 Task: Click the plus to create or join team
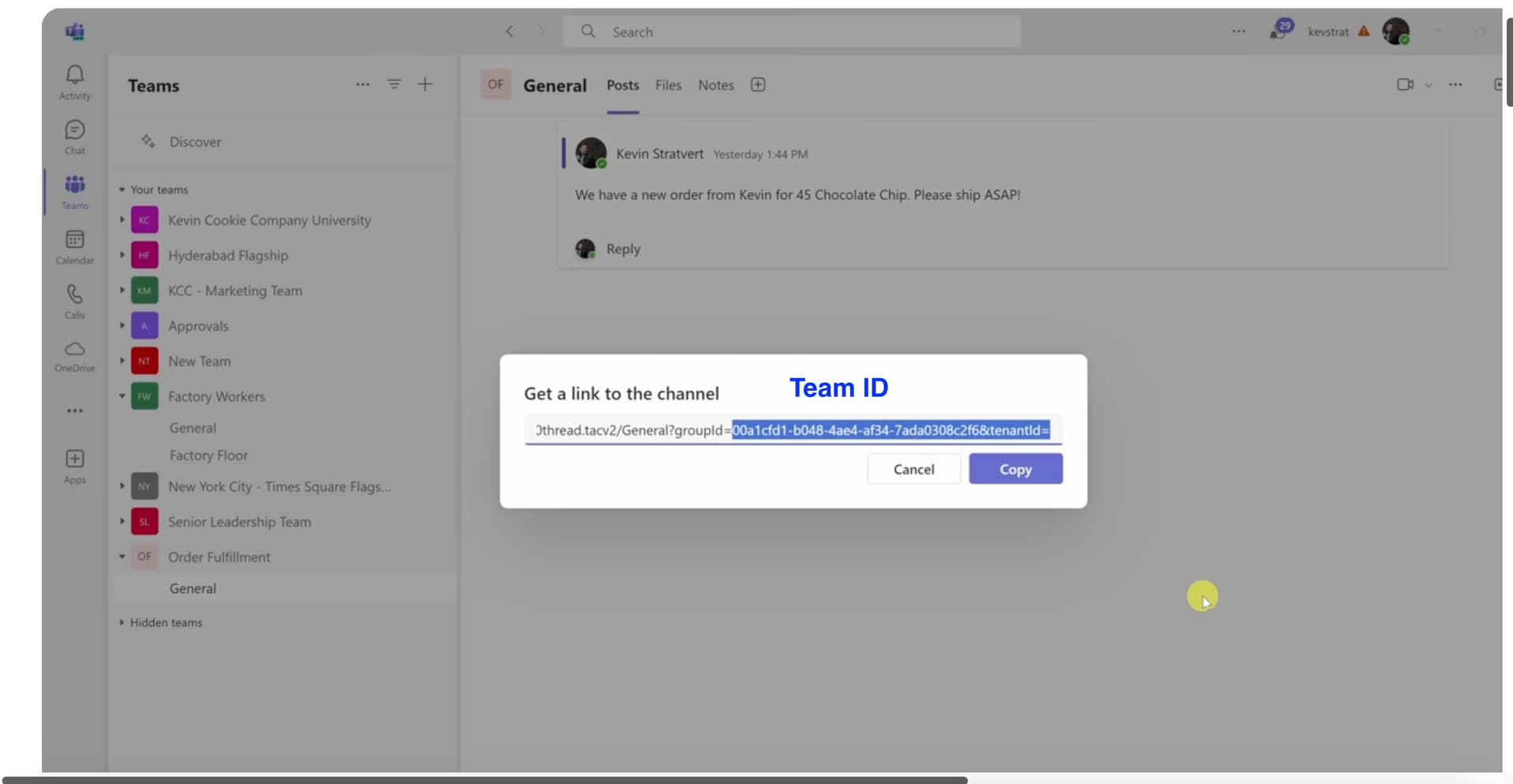425,84
